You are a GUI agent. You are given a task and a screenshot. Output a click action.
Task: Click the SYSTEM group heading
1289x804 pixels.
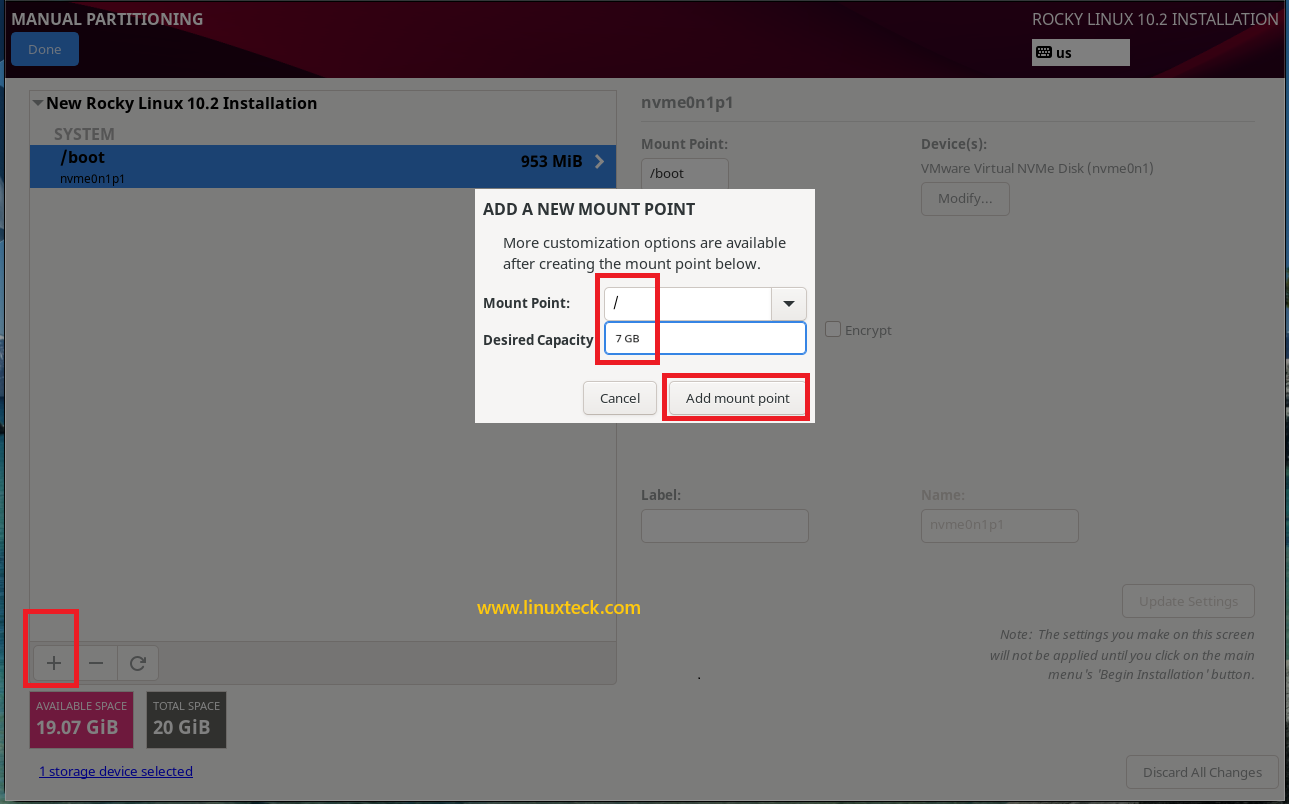point(84,134)
